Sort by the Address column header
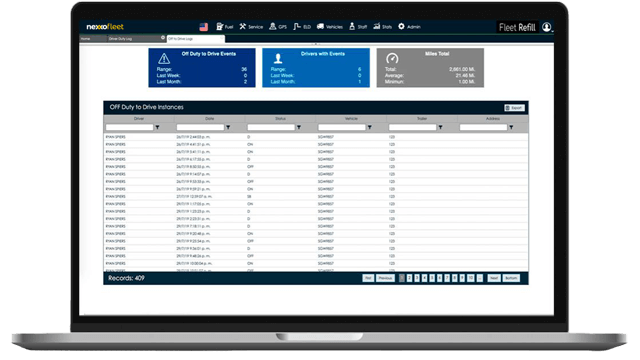640x360 pixels. click(493, 119)
